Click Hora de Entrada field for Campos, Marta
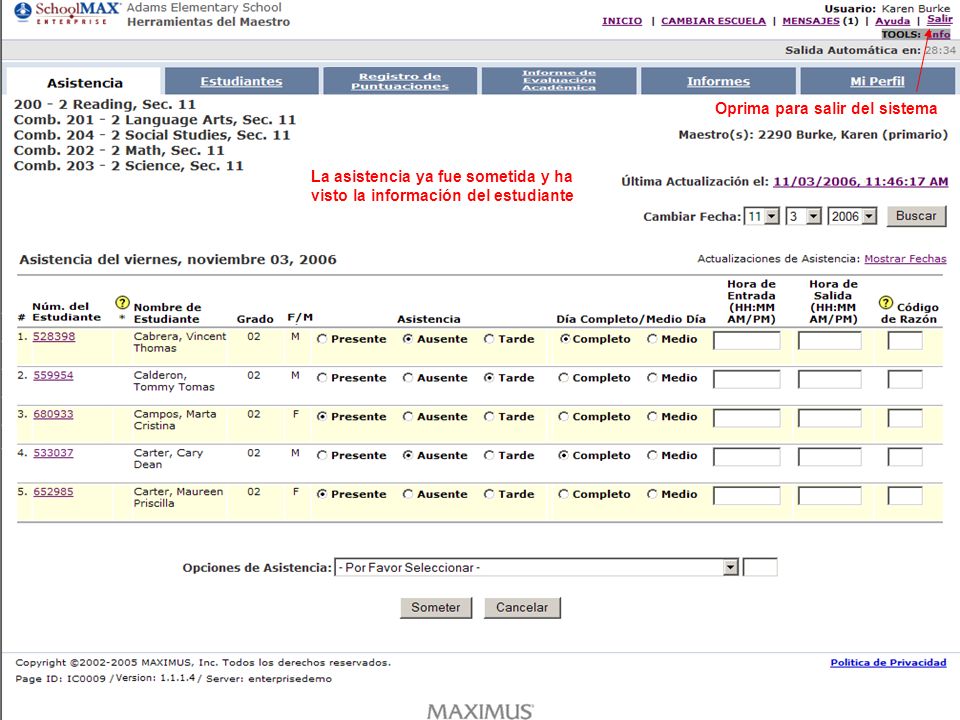 pyautogui.click(x=747, y=418)
